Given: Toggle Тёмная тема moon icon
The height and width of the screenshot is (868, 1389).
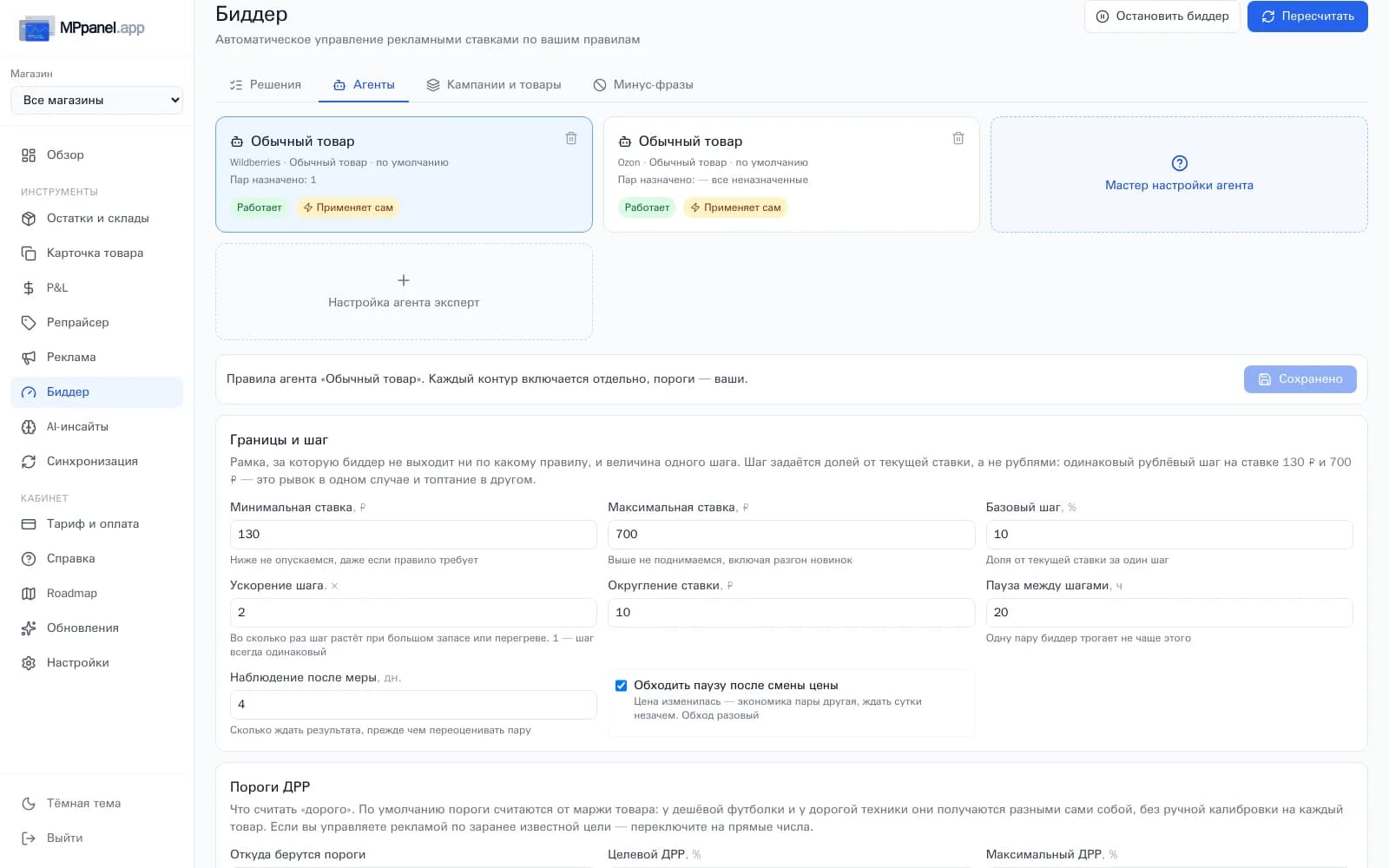Looking at the screenshot, I should [29, 804].
